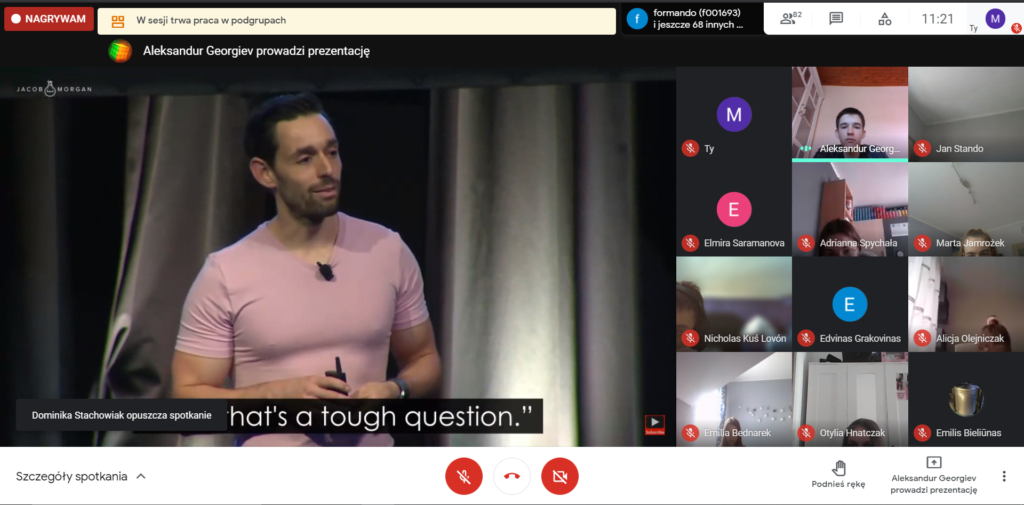Toggle the microphone mute button

(464, 477)
